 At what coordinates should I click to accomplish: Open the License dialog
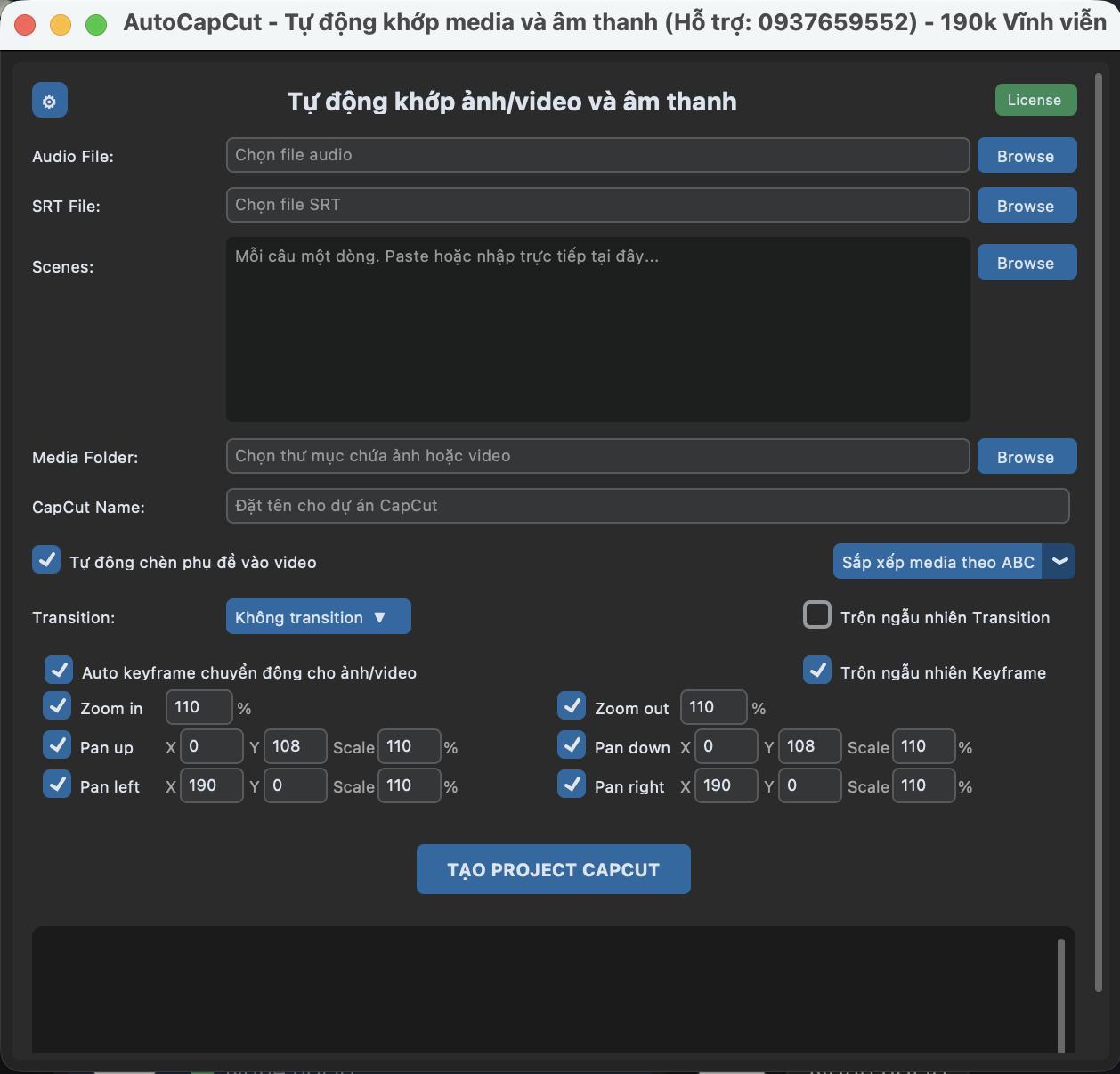pos(1035,100)
